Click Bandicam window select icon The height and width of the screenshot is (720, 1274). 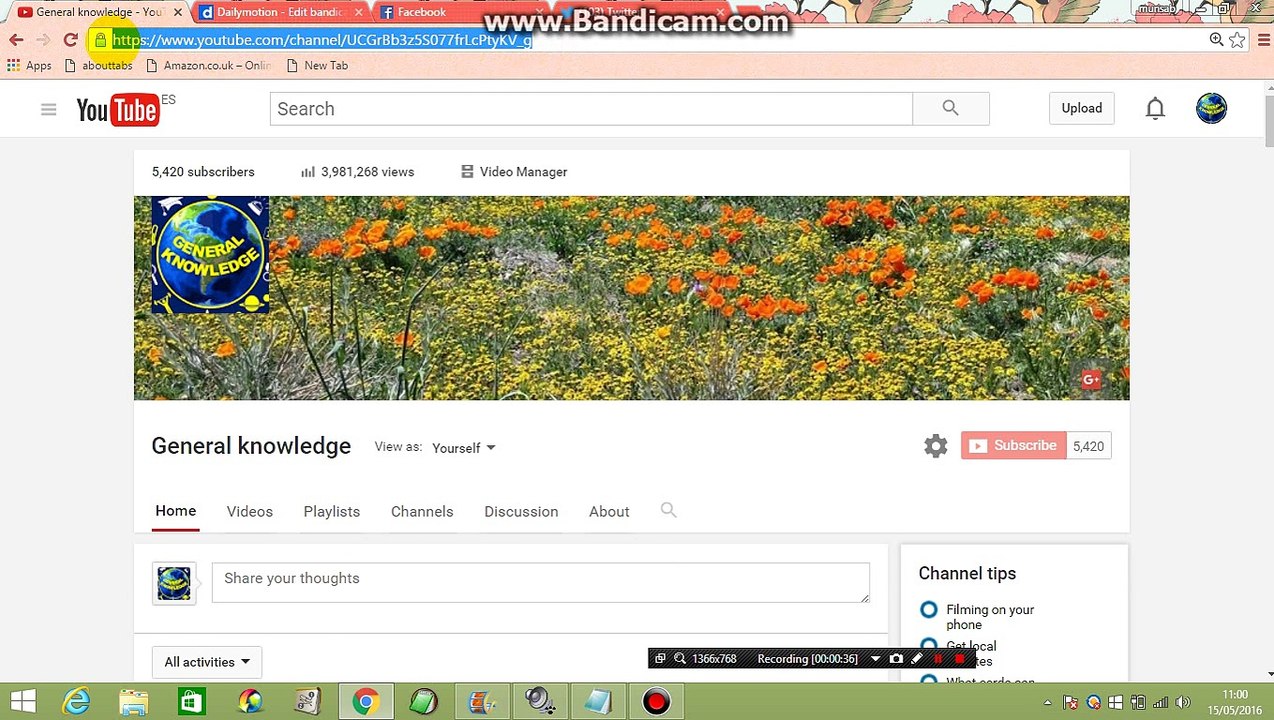point(660,658)
